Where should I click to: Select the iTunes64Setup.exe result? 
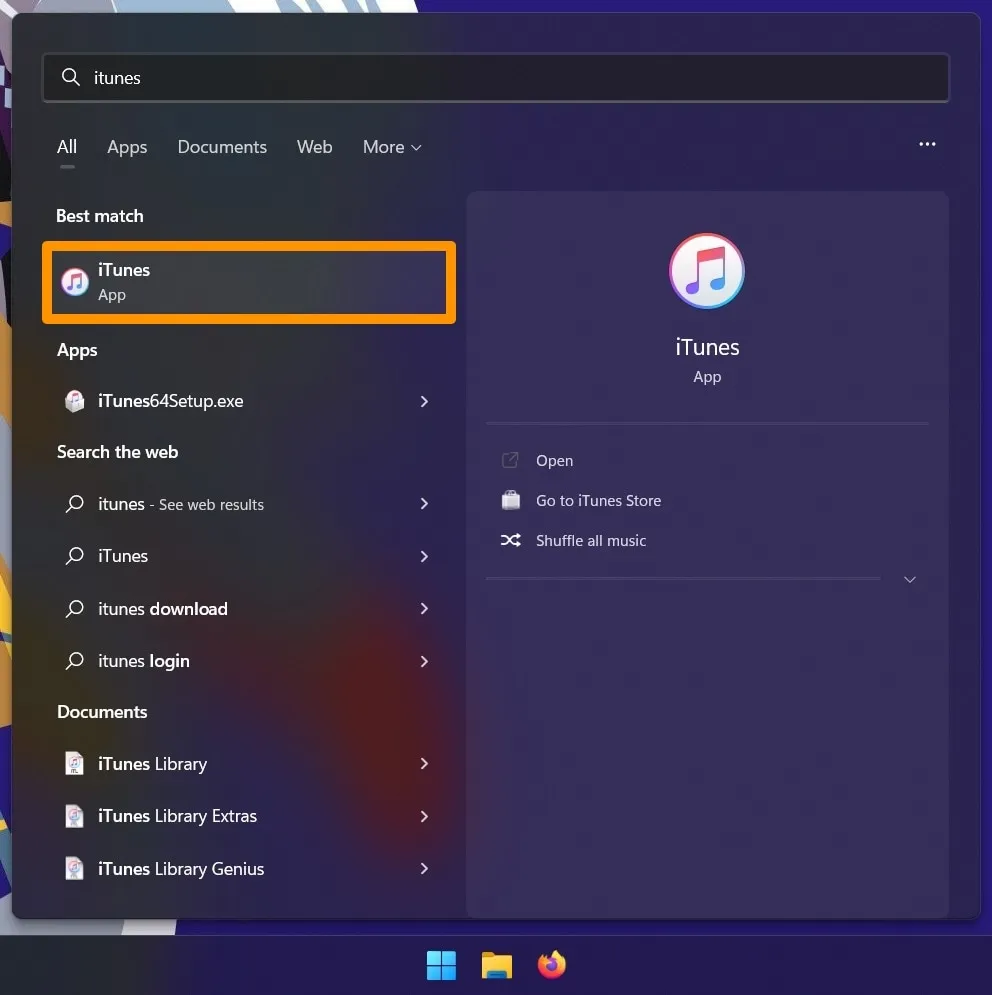pyautogui.click(x=249, y=401)
